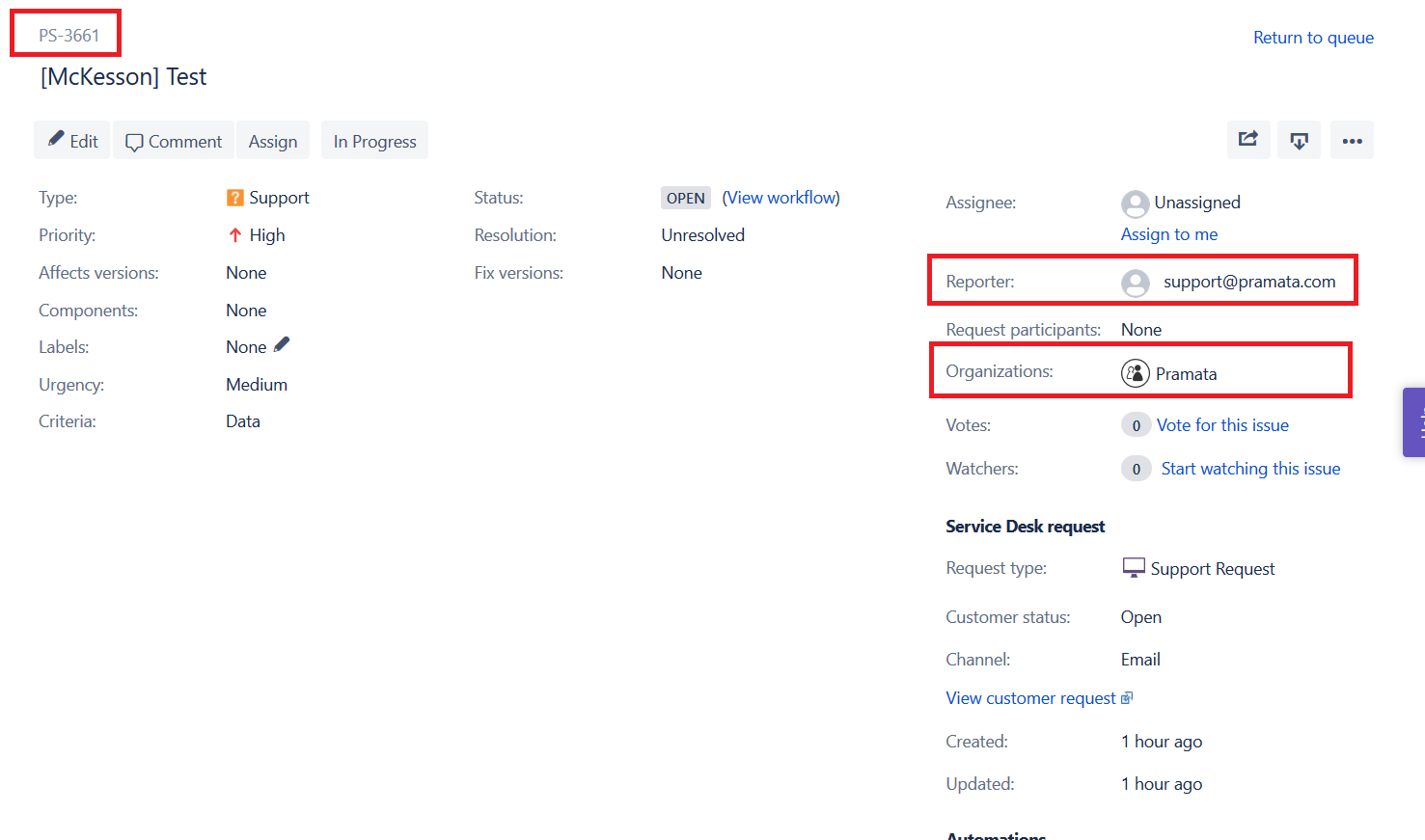
Task: Click the Service Desk request heading
Action: 1026,527
